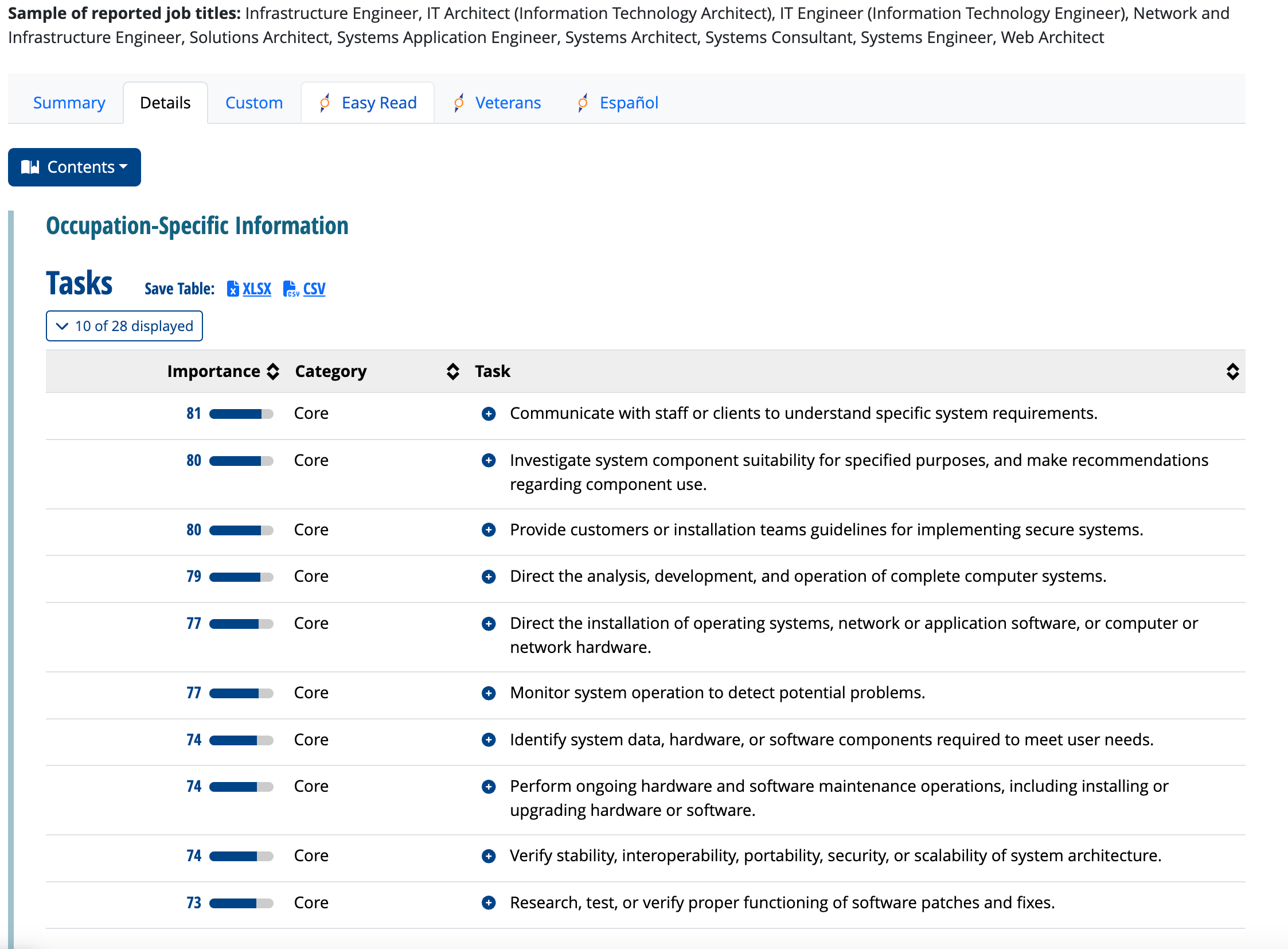The image size is (1288, 949).
Task: Click the Occupation-Specific Information heading
Action: click(197, 225)
